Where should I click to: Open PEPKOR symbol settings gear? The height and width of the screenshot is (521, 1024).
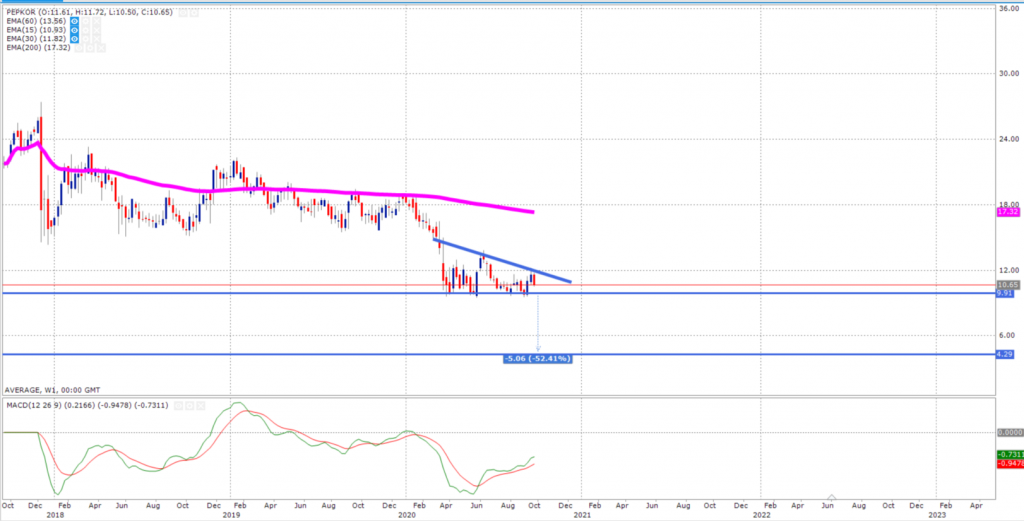coord(194,12)
